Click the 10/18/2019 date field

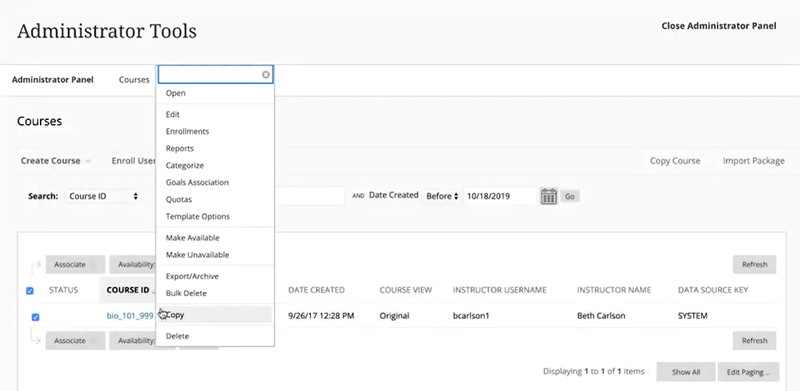(500, 196)
